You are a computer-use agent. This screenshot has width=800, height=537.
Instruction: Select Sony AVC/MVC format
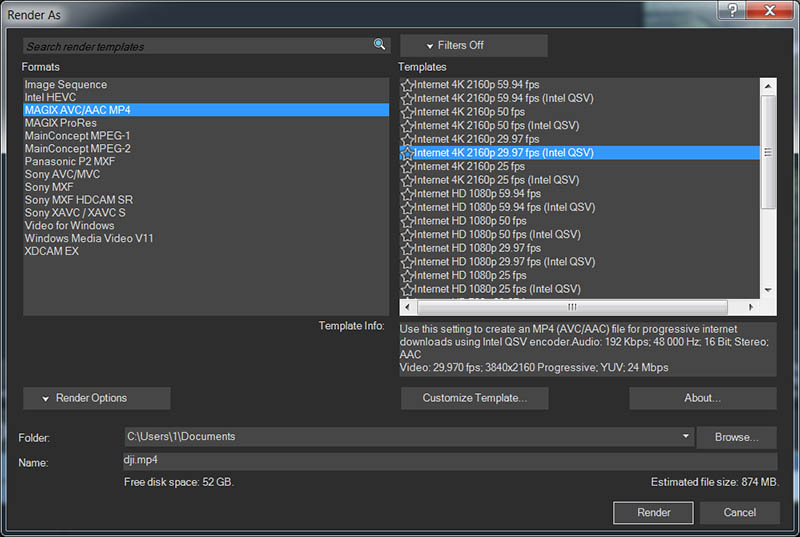[206, 174]
